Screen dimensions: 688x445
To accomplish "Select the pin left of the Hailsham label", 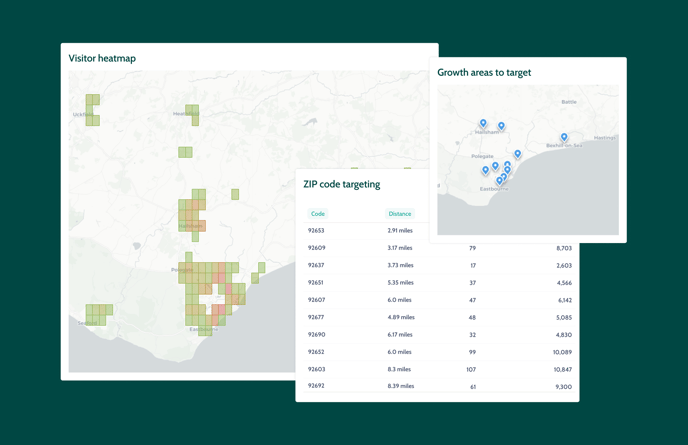I will (x=483, y=123).
